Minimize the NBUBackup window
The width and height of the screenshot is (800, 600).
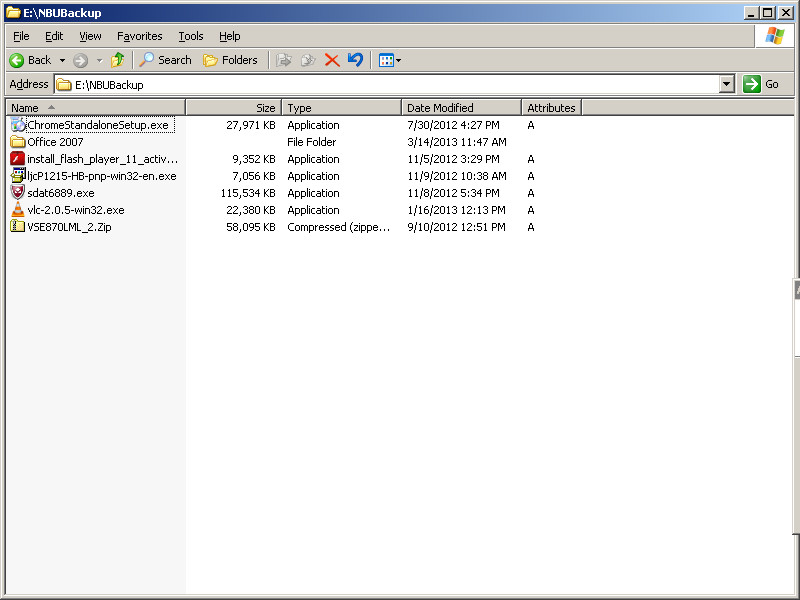coord(750,13)
